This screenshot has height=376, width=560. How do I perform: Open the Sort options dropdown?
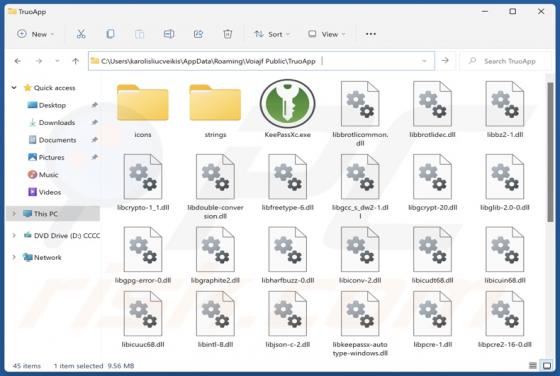click(x=272, y=34)
